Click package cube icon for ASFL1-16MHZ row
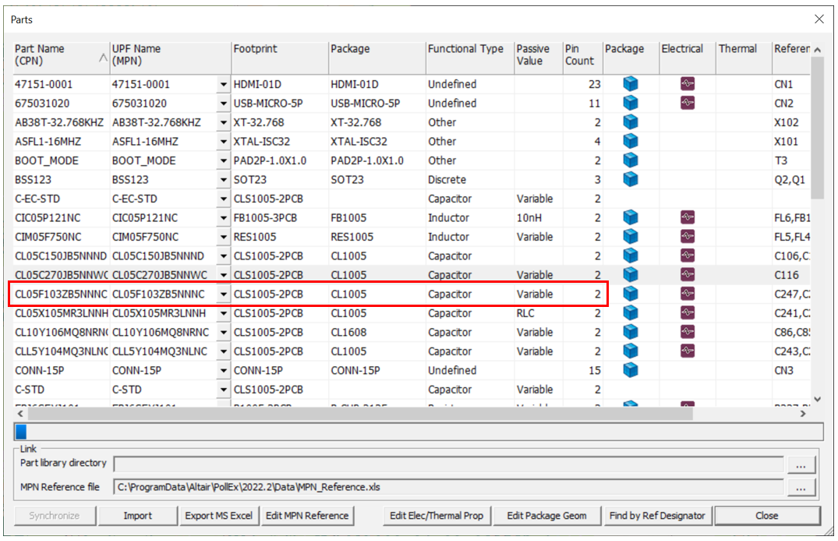 point(629,142)
